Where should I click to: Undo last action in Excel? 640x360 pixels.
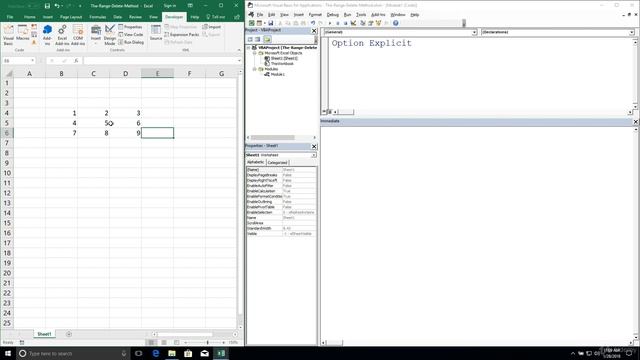[57, 6]
